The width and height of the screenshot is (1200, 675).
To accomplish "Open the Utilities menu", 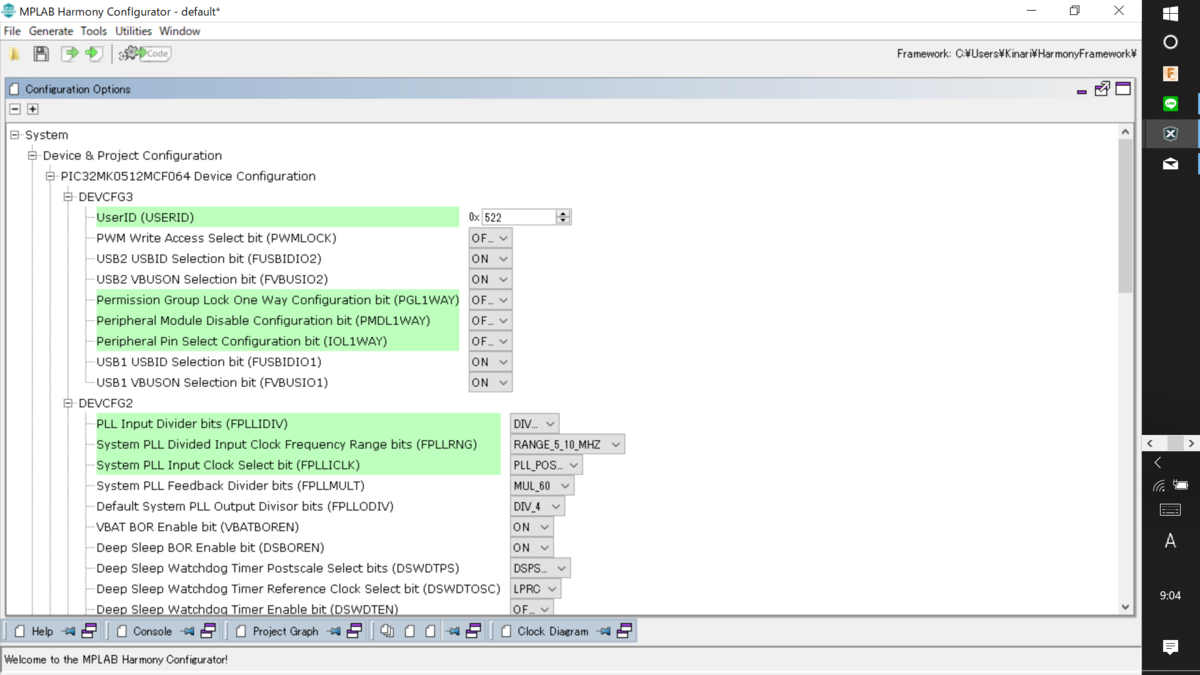I will click(133, 31).
